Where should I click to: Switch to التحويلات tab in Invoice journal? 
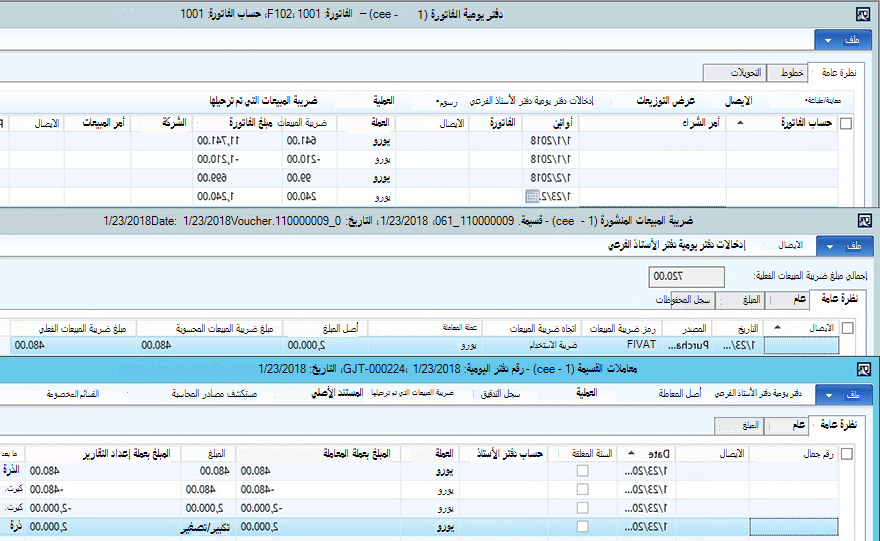click(735, 73)
